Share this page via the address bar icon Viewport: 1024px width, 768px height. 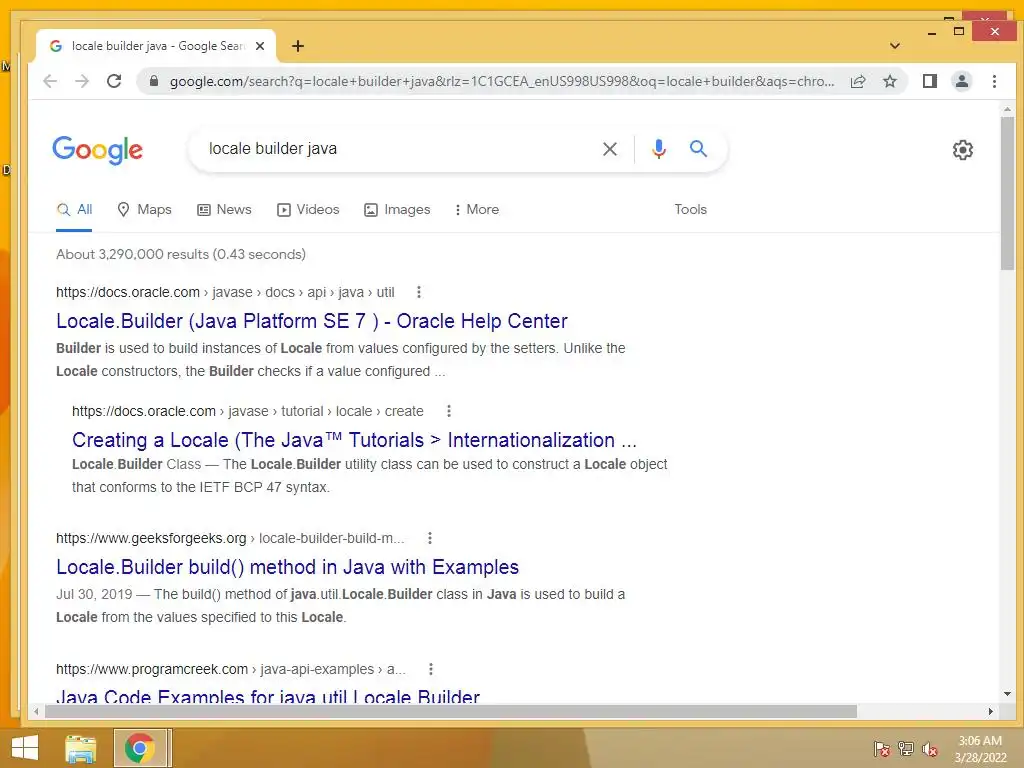(x=858, y=81)
